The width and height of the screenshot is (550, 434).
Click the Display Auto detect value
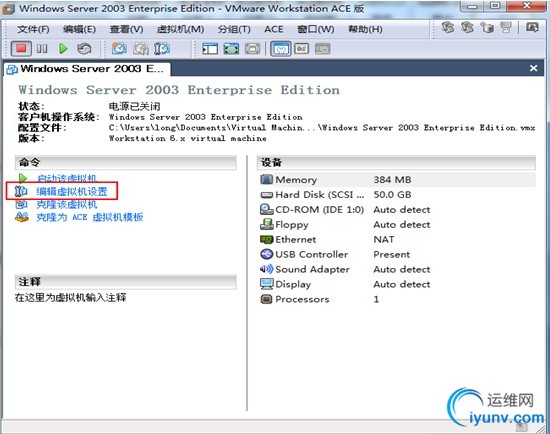click(x=402, y=284)
